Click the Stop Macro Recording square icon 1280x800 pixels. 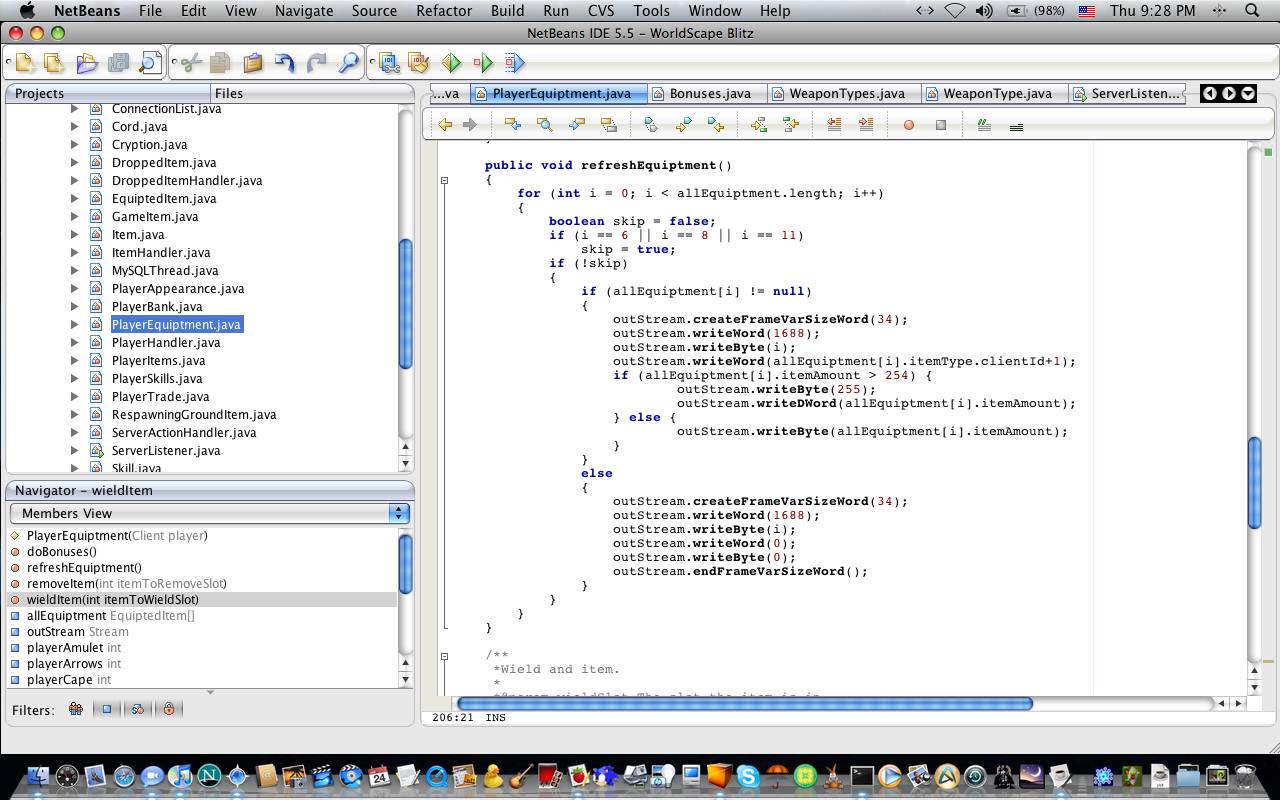point(941,125)
